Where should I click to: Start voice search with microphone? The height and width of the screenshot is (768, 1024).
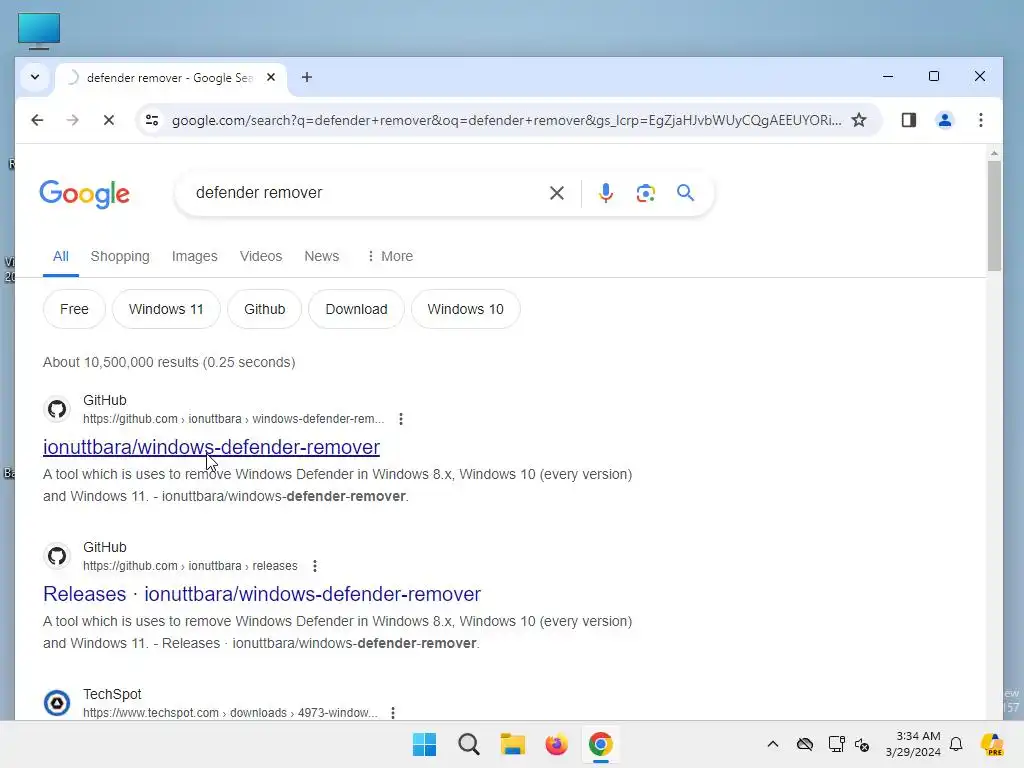click(605, 193)
